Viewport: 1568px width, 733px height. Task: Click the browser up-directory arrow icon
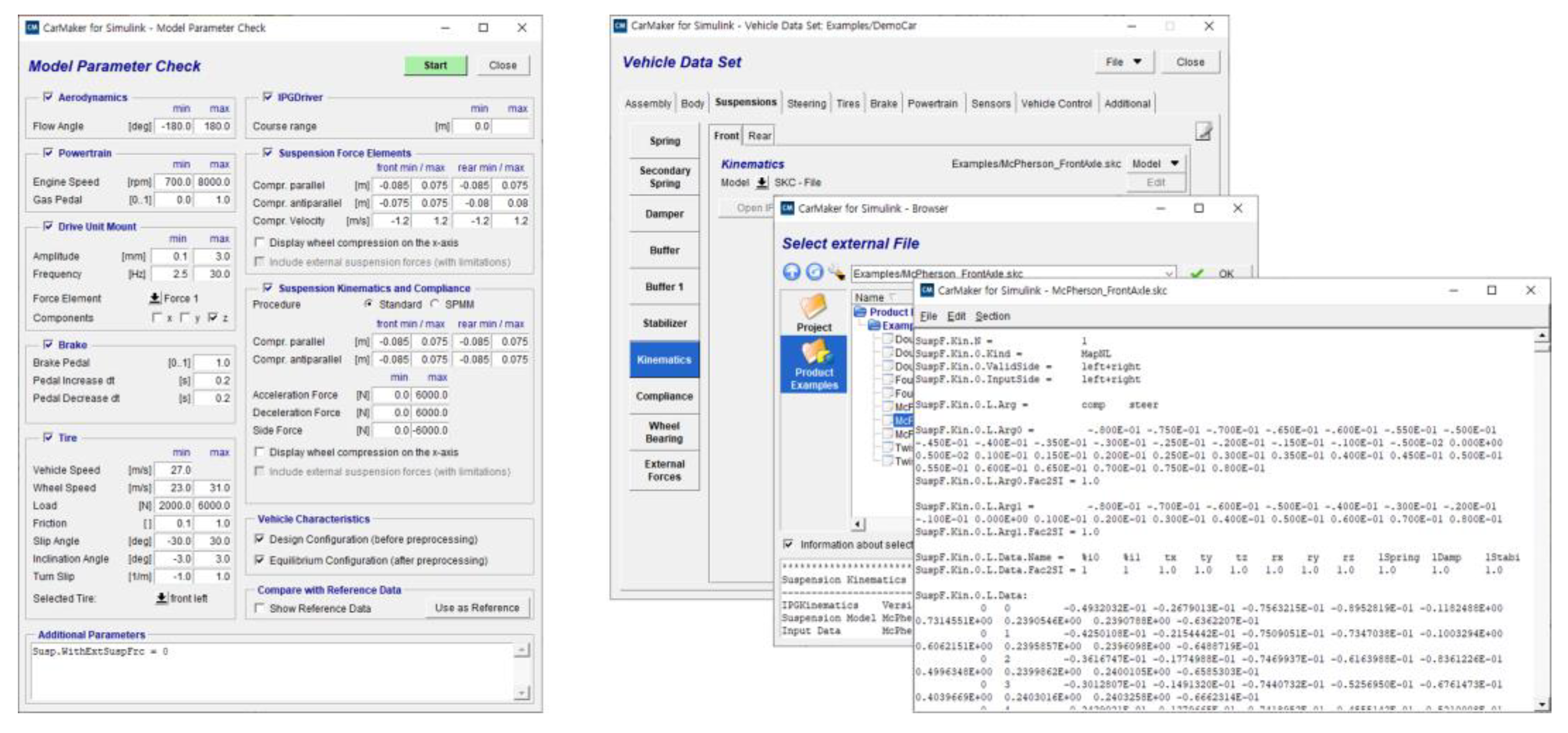click(792, 272)
